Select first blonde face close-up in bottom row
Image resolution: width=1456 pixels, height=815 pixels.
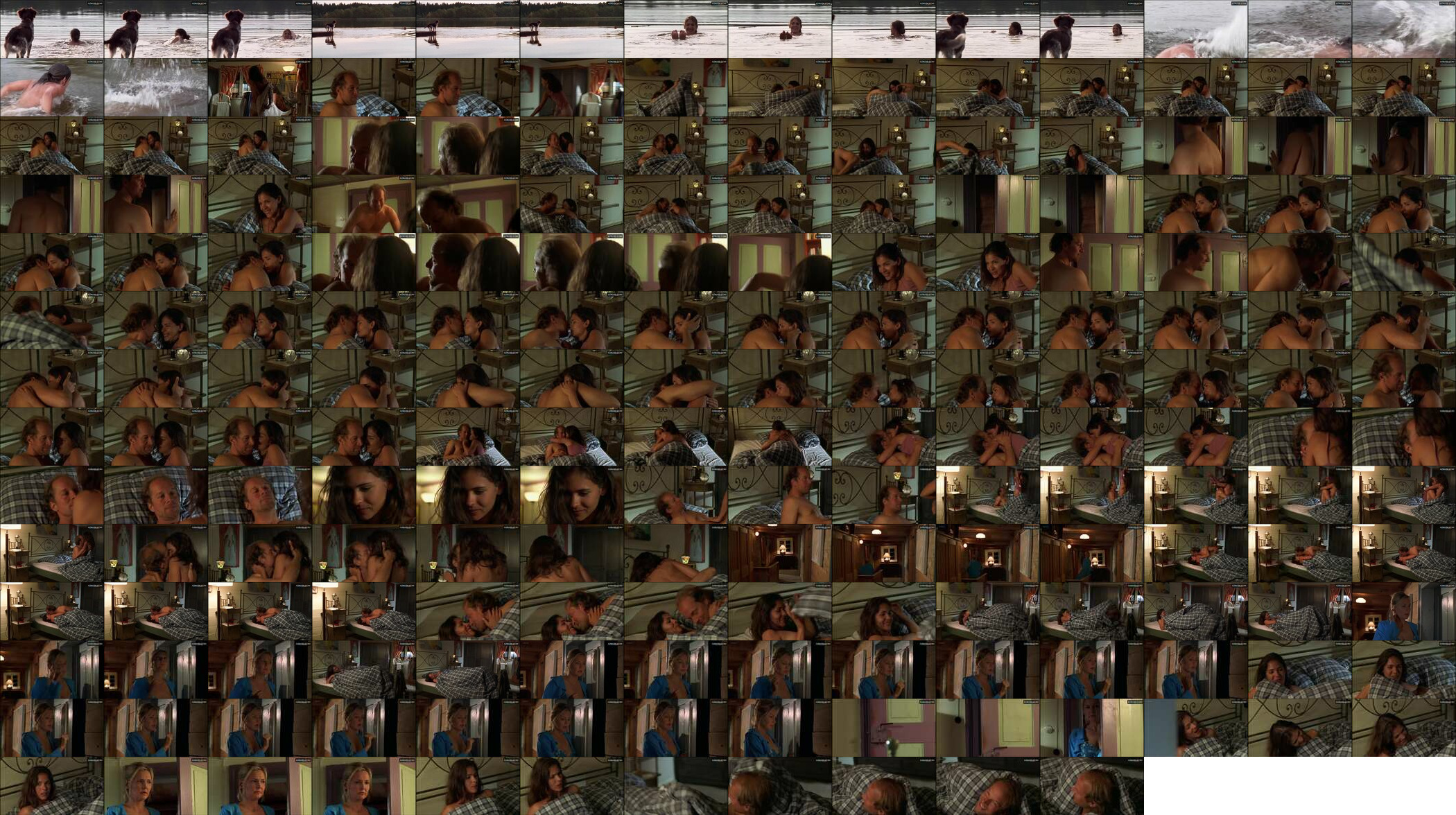pos(156,786)
